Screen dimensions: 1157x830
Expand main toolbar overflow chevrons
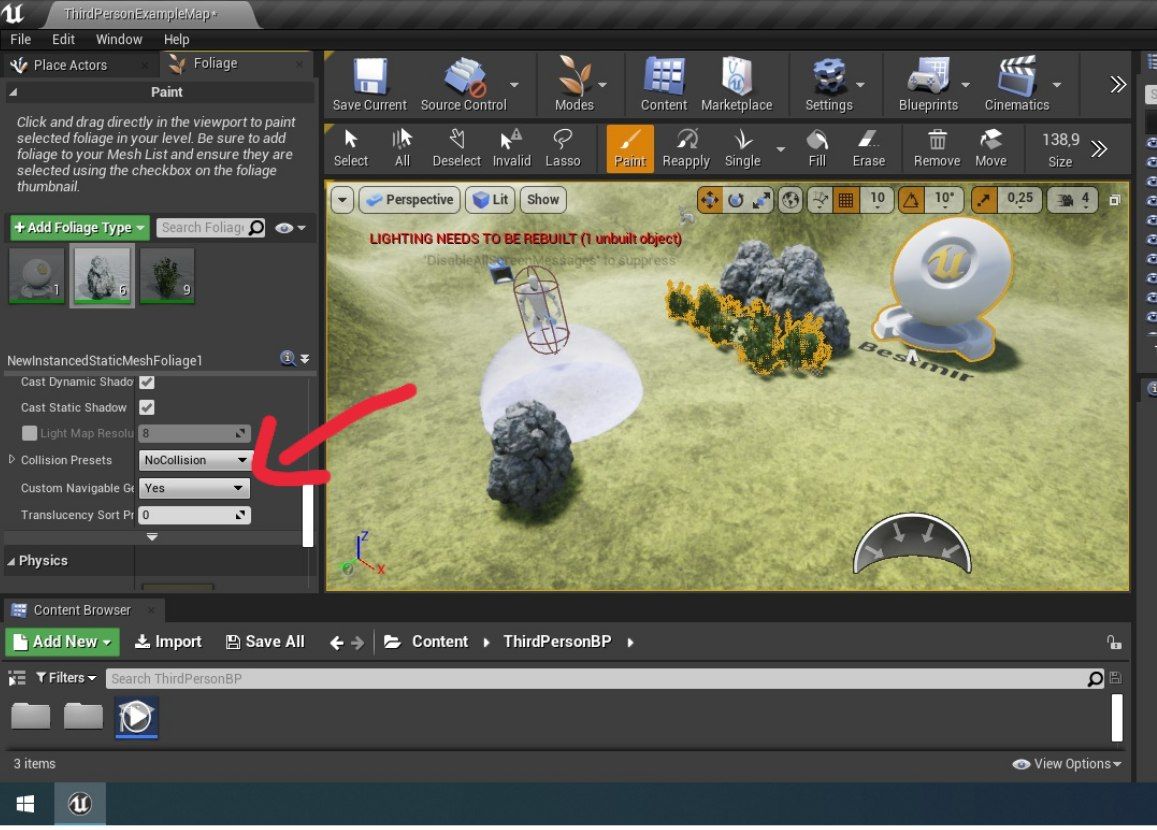click(x=1118, y=84)
